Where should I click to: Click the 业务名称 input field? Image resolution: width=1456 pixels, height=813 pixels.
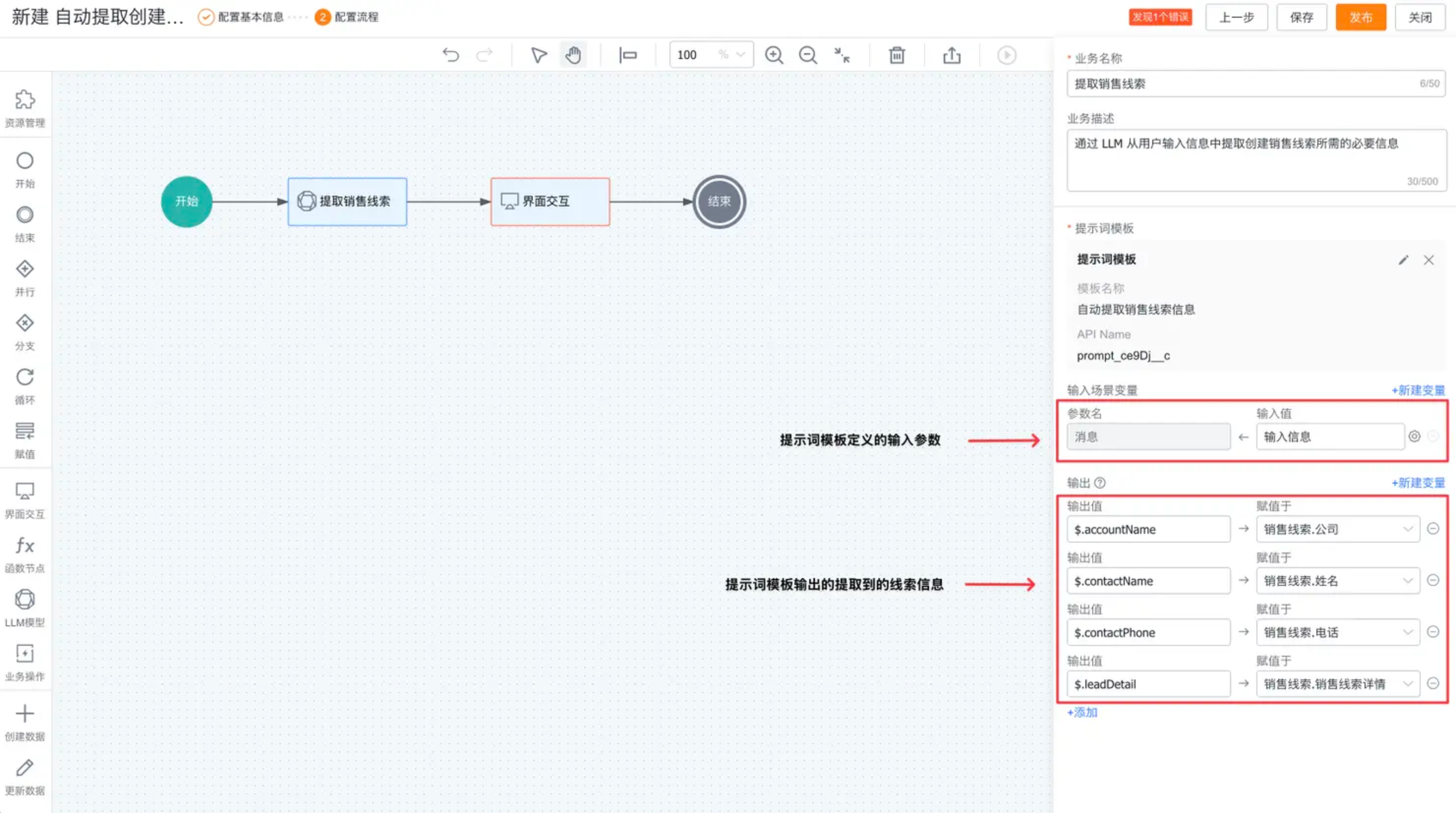click(1243, 84)
